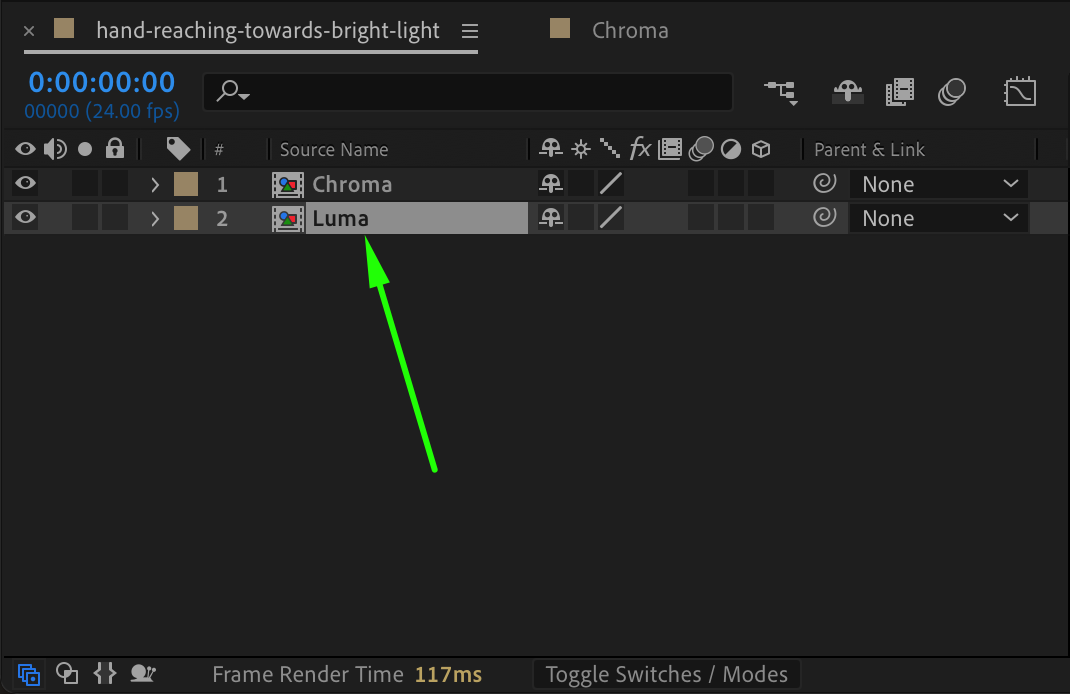
Task: Click the Luma layer label color swatch
Action: tap(186, 218)
